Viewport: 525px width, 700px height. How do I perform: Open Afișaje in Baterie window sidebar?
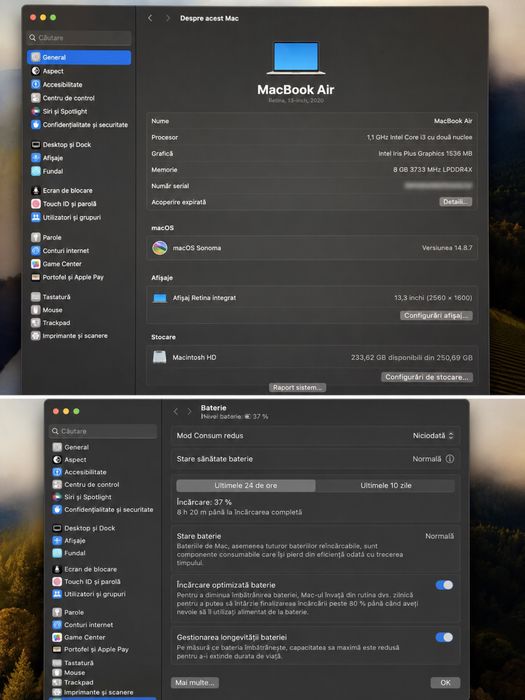pos(69,541)
